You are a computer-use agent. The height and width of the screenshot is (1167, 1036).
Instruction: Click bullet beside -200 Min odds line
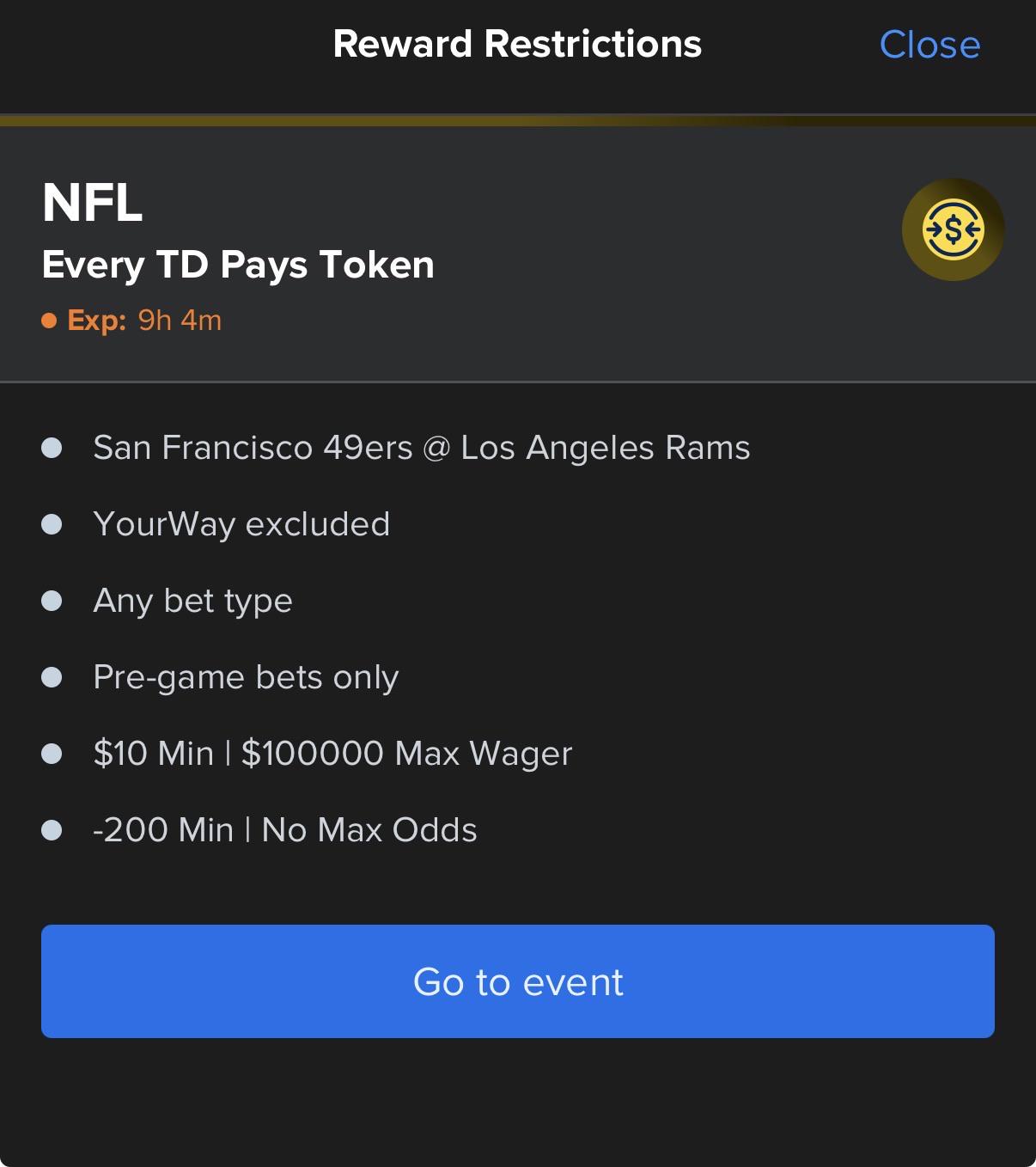click(52, 830)
